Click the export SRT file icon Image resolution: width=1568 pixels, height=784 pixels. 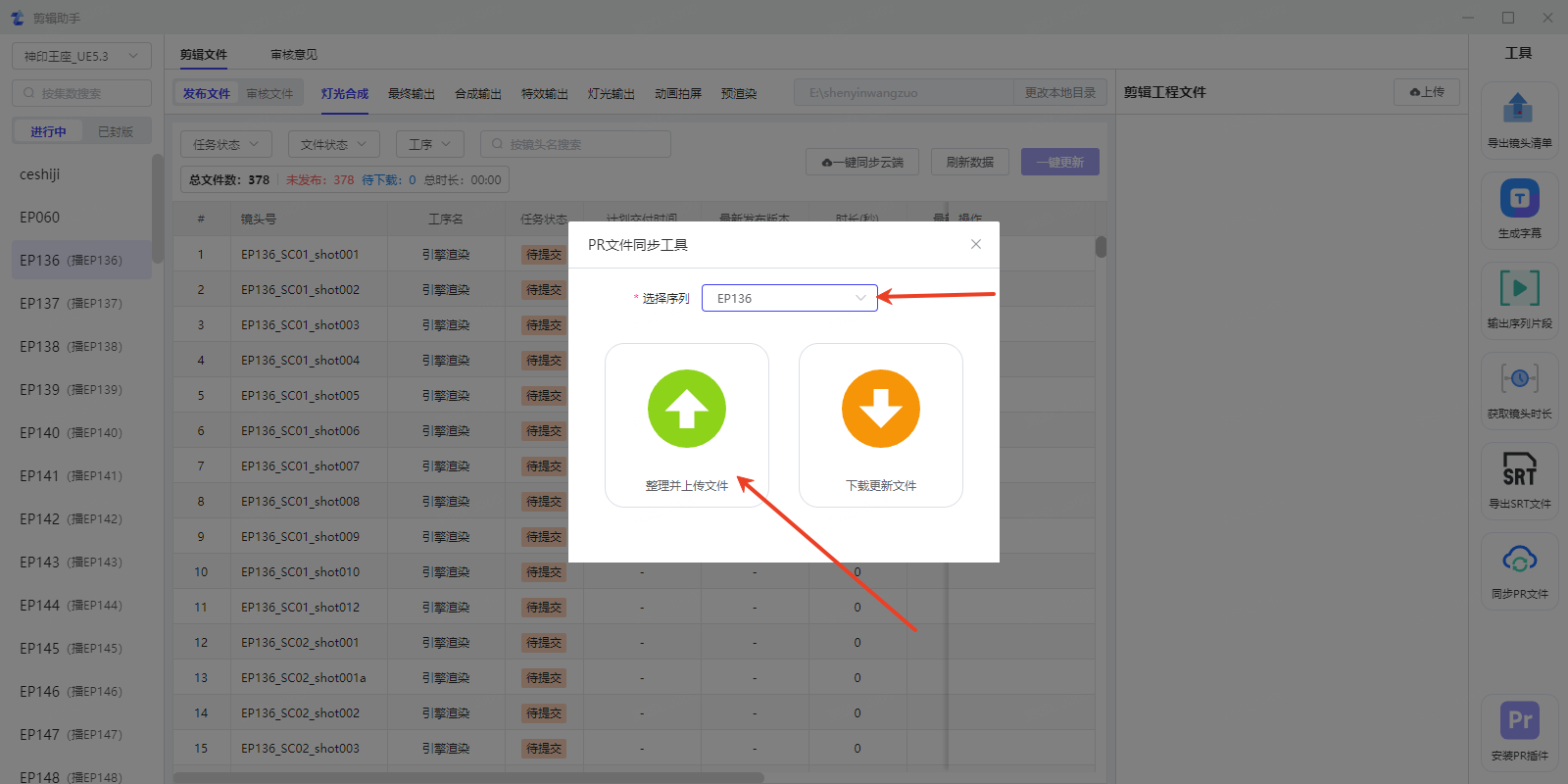tap(1519, 469)
